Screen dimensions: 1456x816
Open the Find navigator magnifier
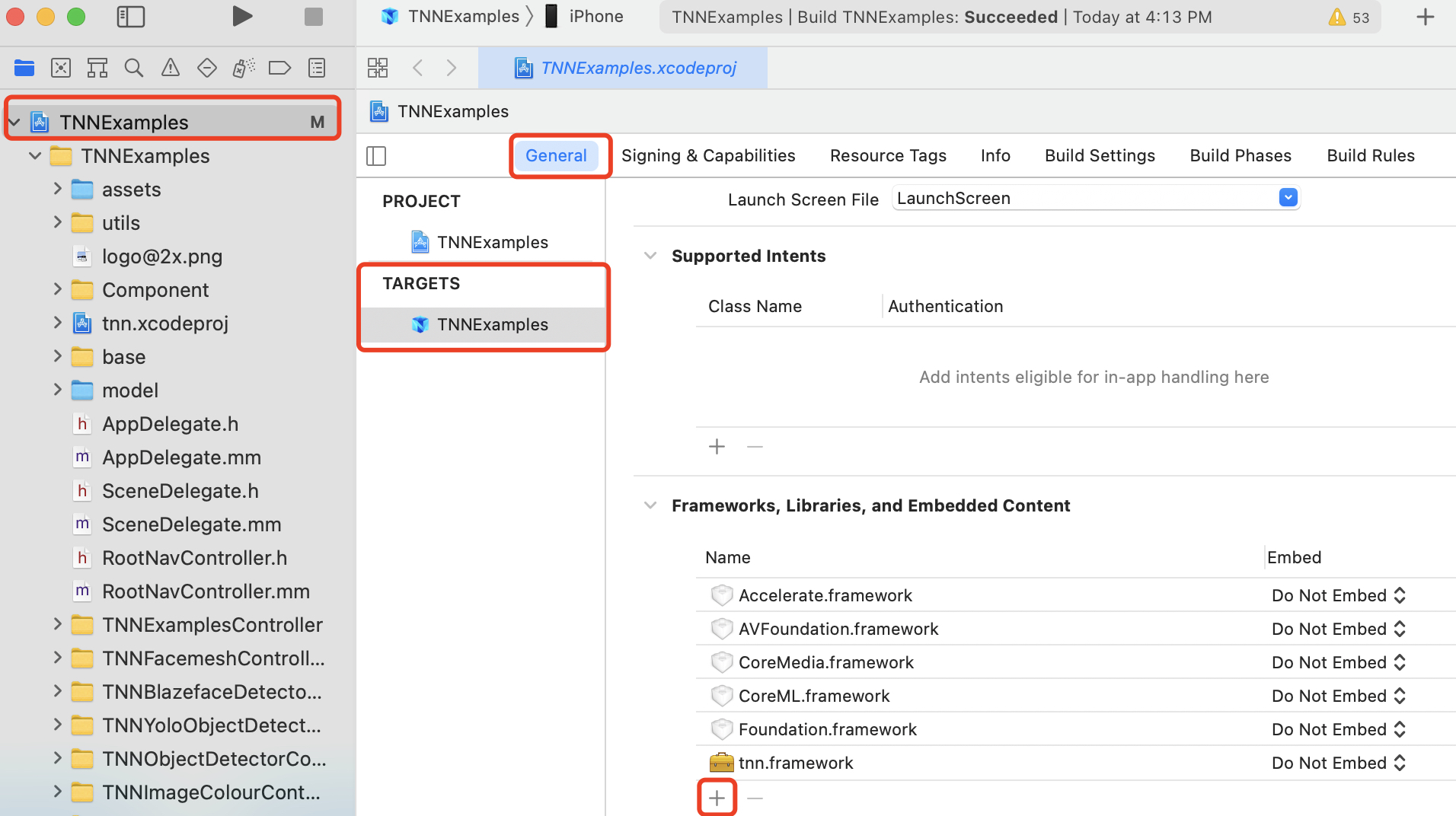coord(134,68)
